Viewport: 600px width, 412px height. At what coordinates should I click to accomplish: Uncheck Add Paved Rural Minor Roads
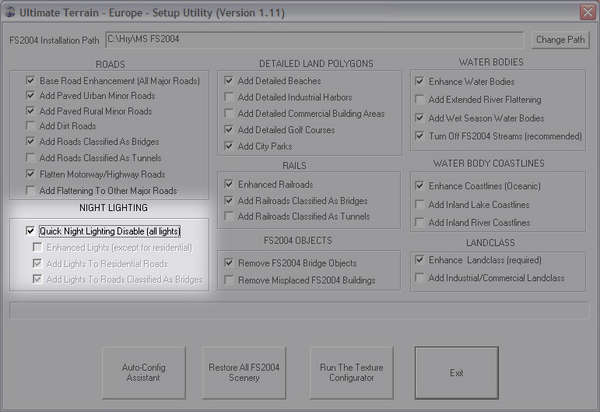coord(30,111)
